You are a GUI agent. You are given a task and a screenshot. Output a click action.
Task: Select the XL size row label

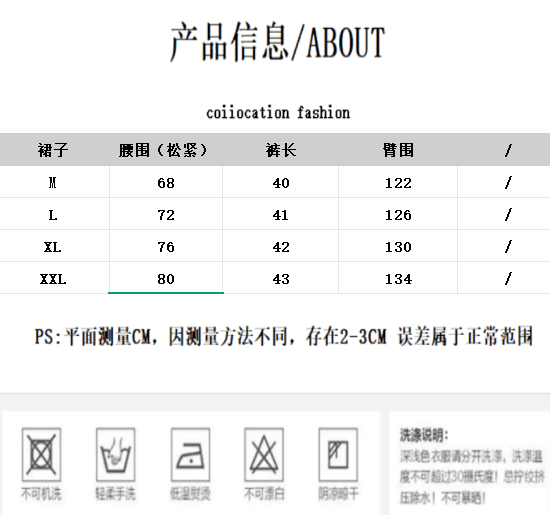click(x=53, y=247)
